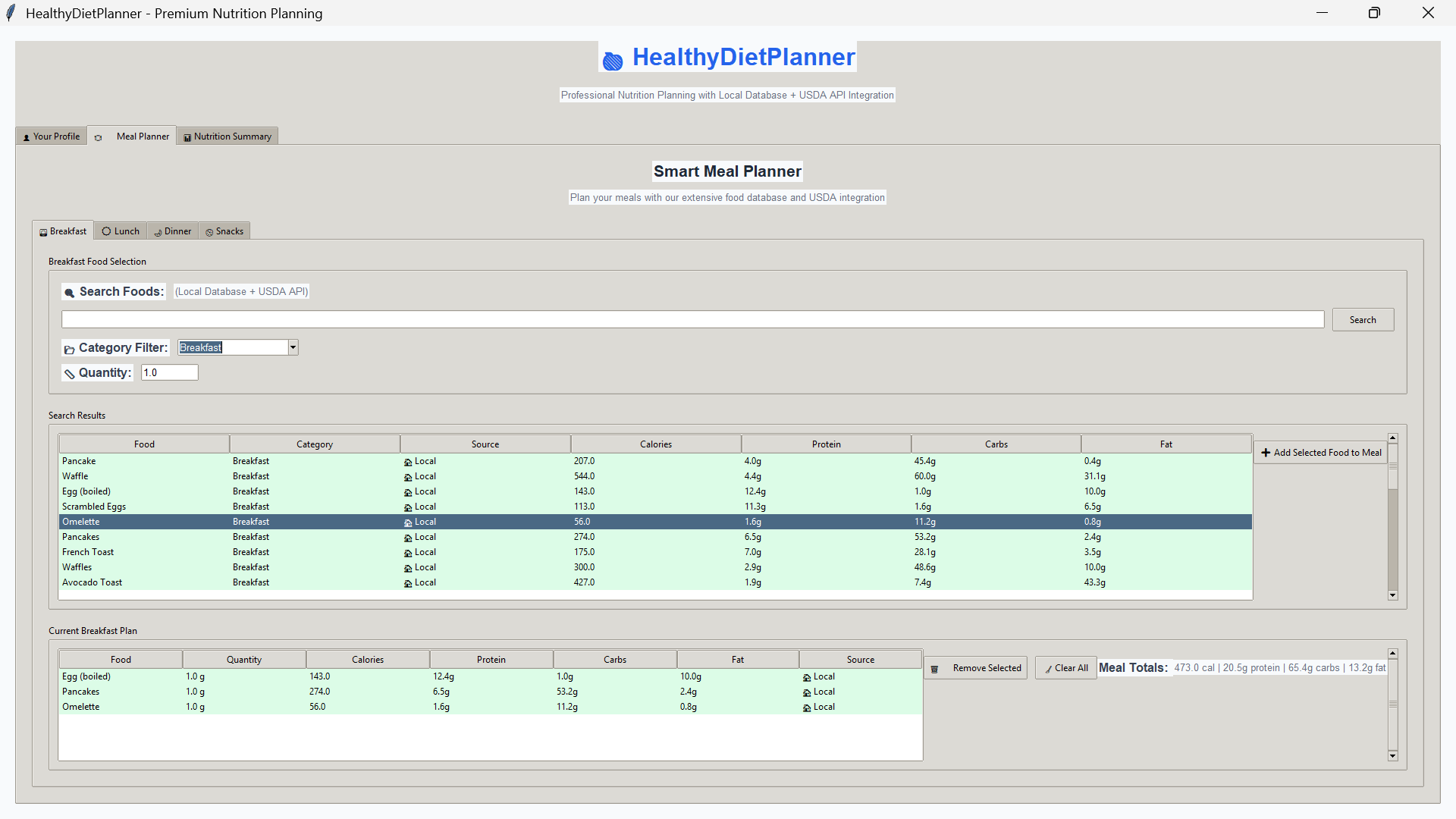Switch to the Dinner meal tab
Image resolution: width=1456 pixels, height=819 pixels.
(x=173, y=231)
